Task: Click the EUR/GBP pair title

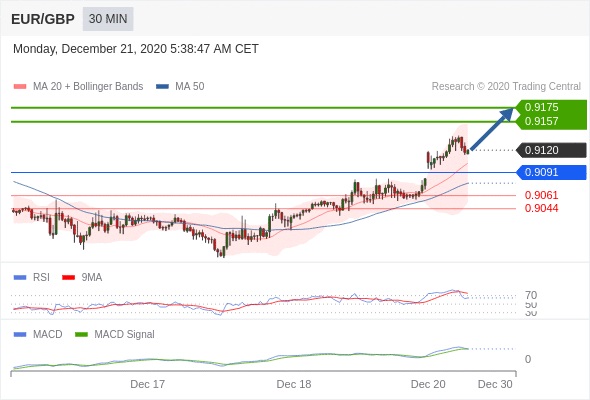Action: pyautogui.click(x=43, y=19)
